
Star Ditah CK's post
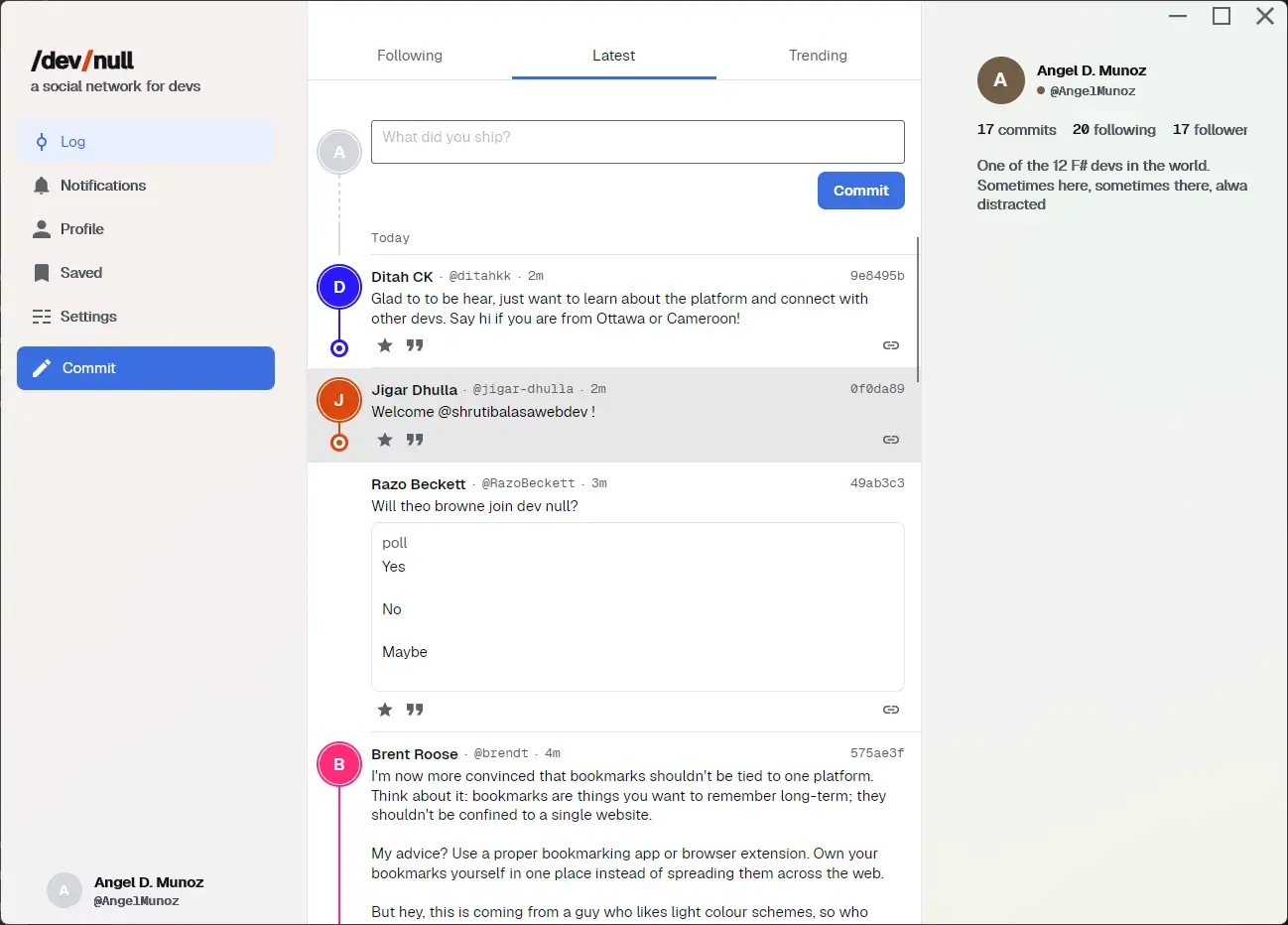(x=385, y=345)
